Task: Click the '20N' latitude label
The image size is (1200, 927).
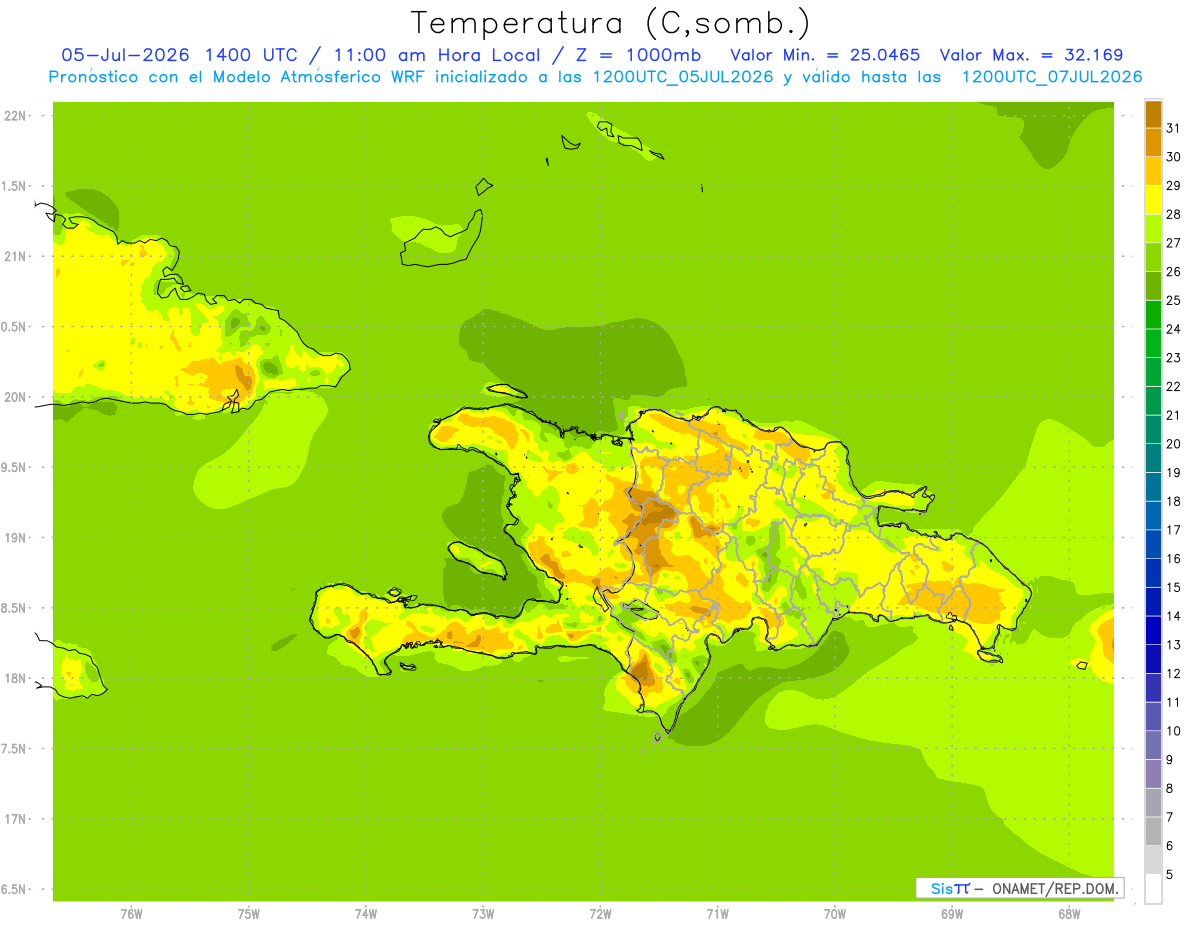Action: 14,397
